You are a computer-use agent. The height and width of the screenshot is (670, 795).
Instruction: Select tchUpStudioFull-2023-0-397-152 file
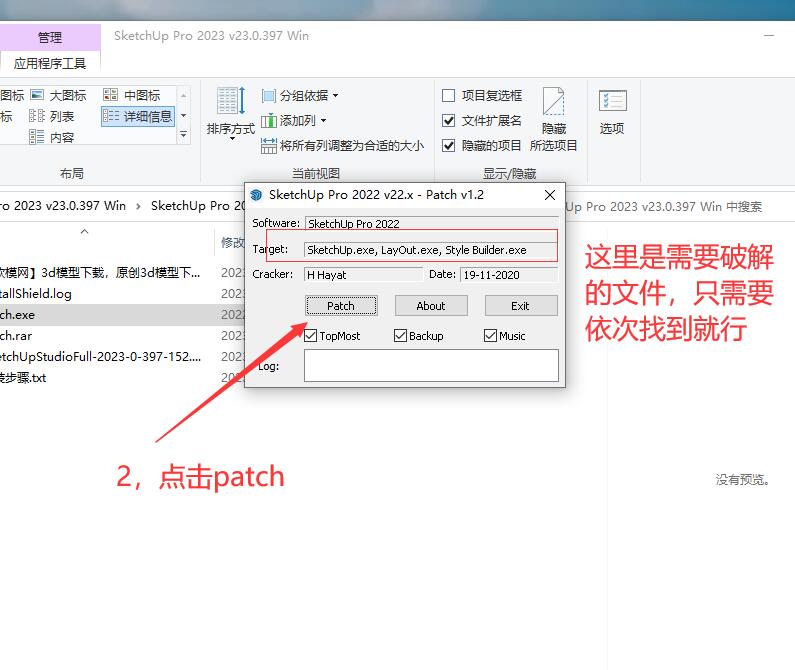tap(100, 357)
